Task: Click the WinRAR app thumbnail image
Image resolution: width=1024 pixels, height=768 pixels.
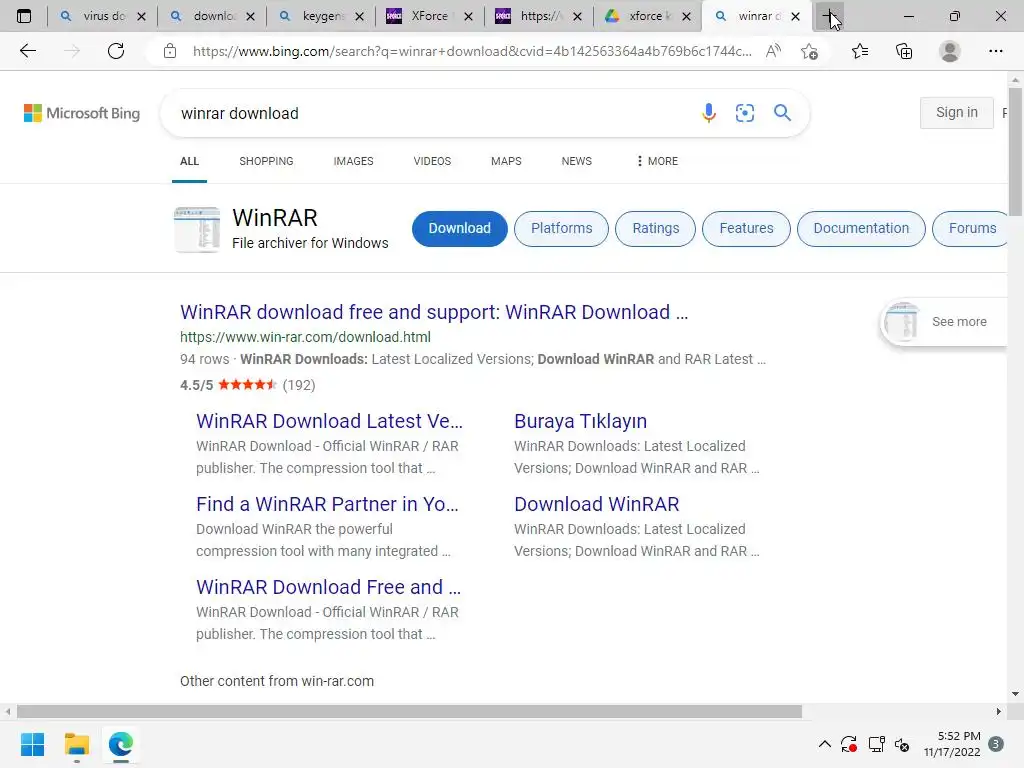Action: point(197,229)
